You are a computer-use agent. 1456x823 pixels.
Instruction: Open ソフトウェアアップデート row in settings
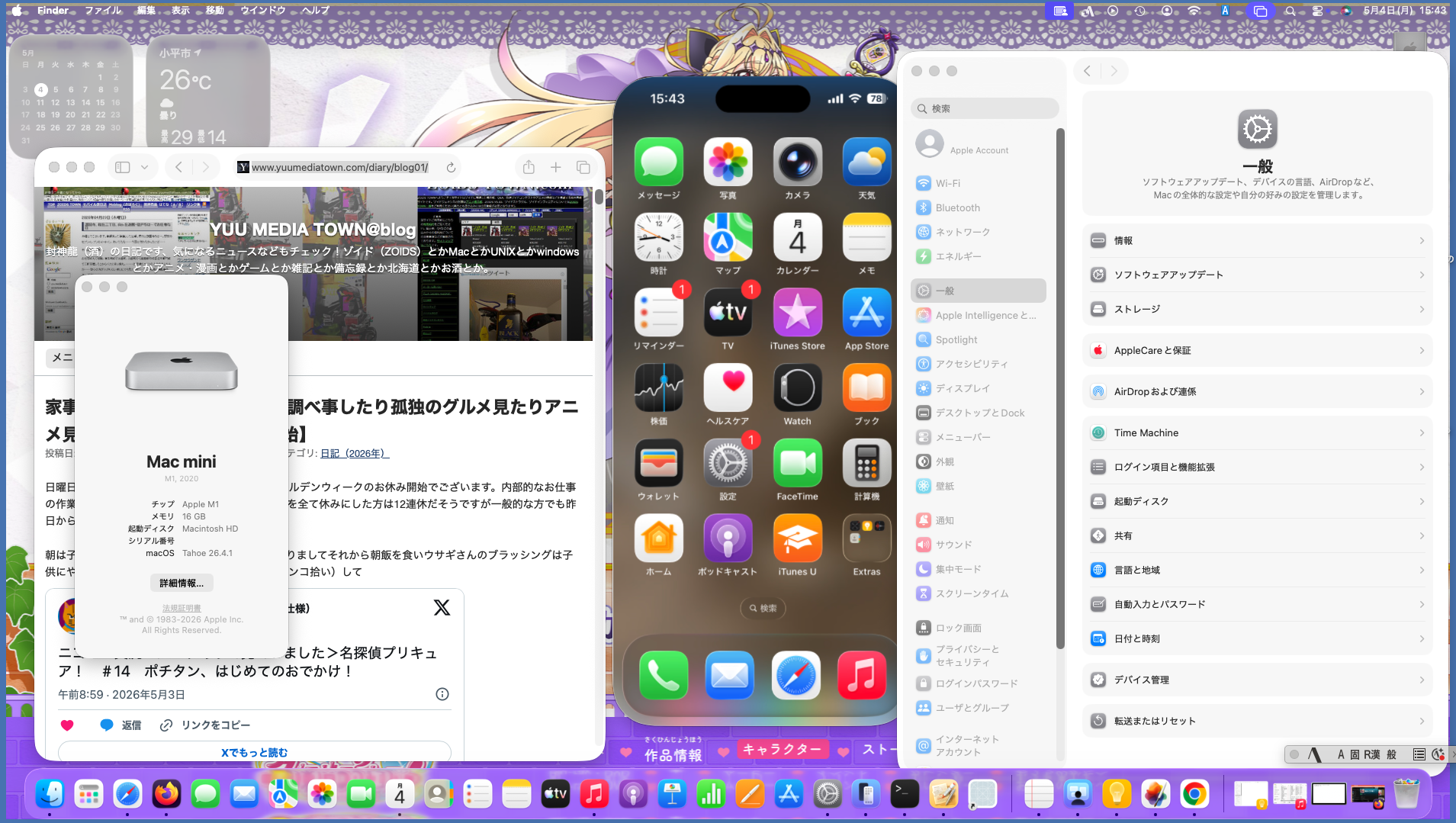point(1257,275)
